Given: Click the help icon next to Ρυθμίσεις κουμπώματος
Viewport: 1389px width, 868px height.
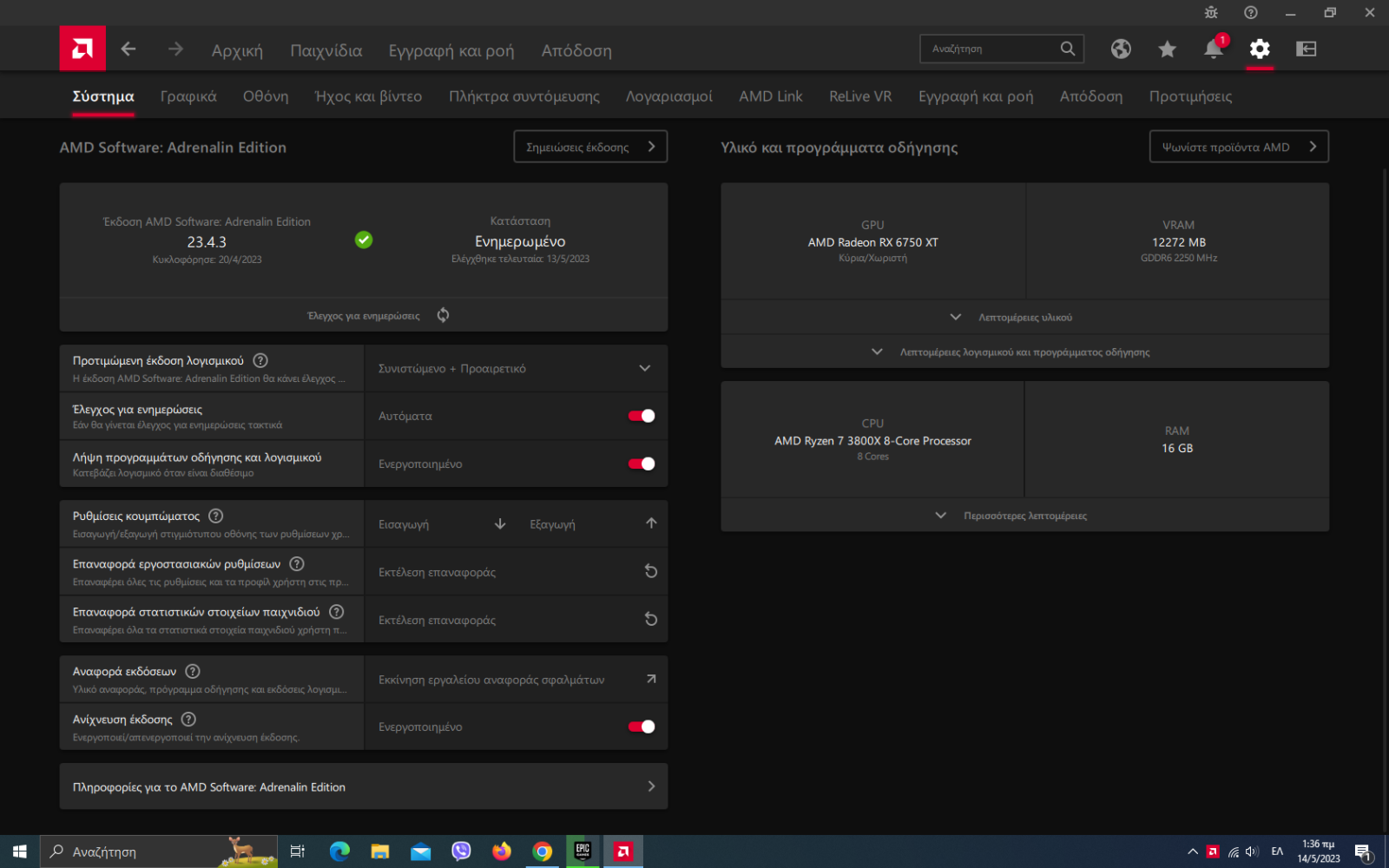Looking at the screenshot, I should point(216,516).
